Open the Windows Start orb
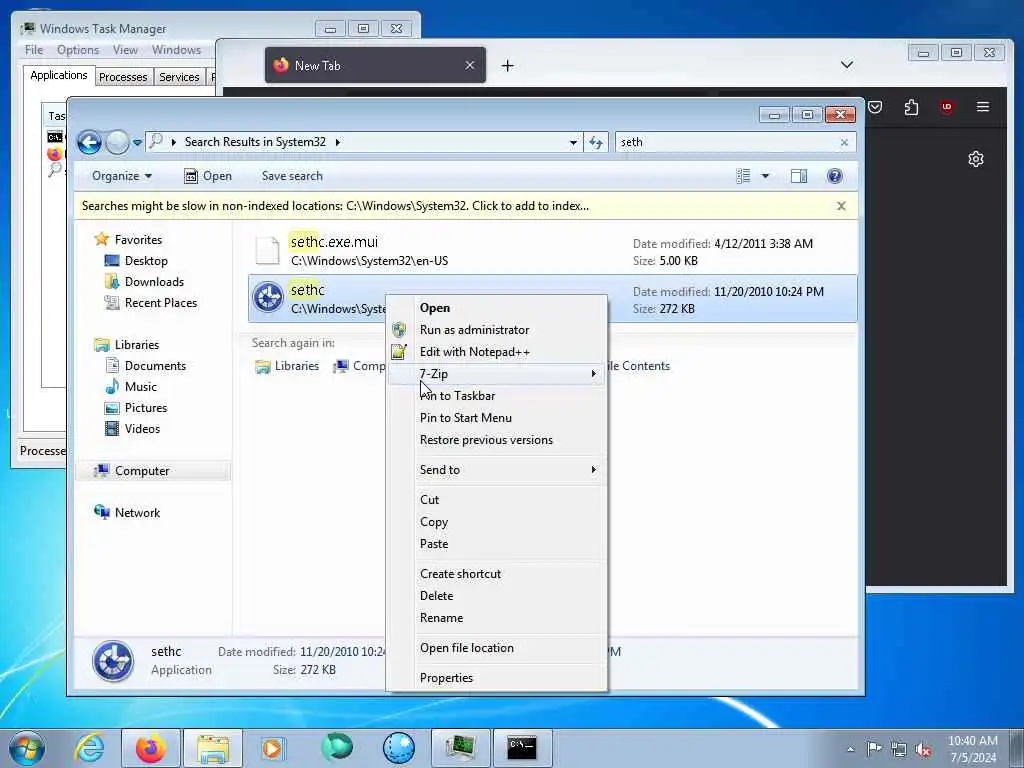The image size is (1024, 768). point(27,748)
